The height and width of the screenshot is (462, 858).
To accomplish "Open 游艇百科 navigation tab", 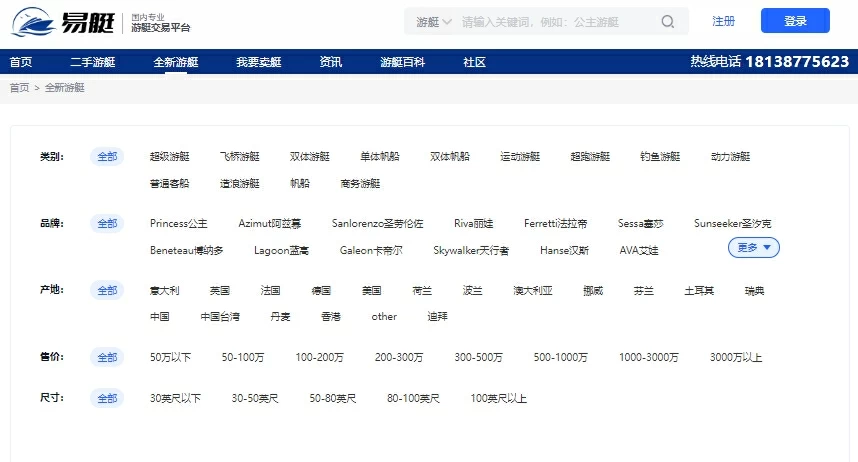I will [x=402, y=62].
